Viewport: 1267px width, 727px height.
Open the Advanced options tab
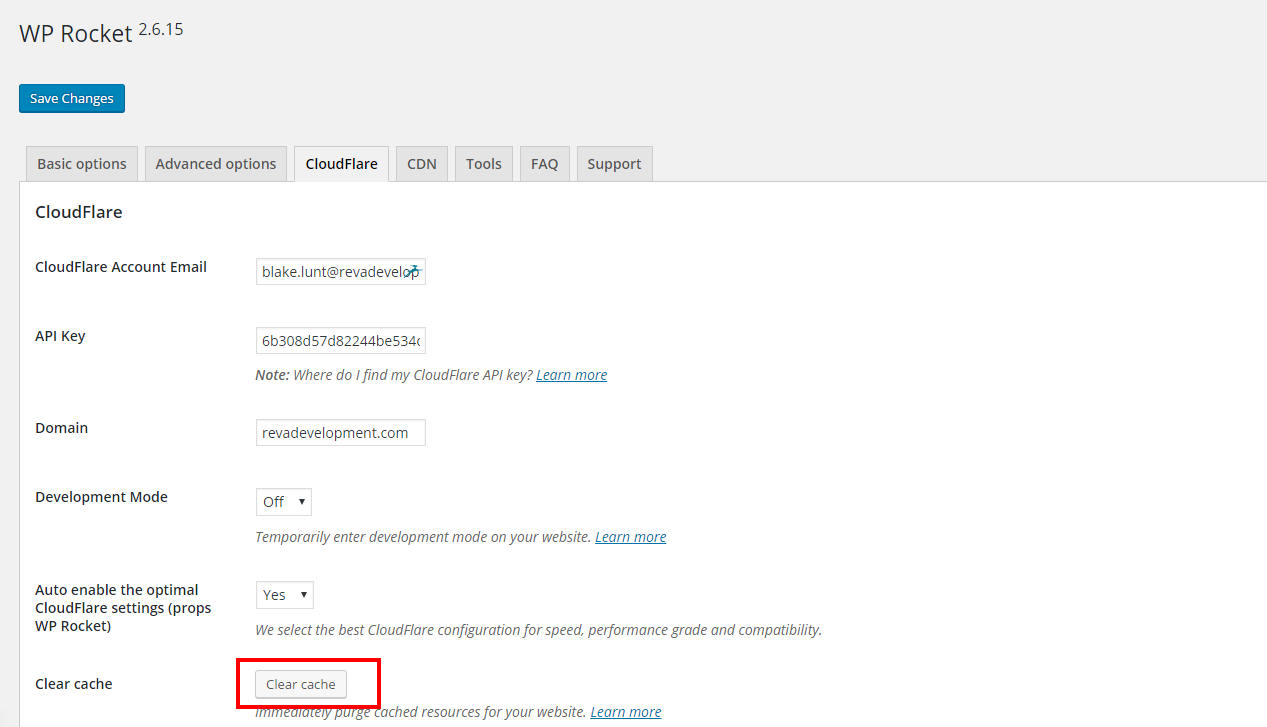[x=216, y=164]
